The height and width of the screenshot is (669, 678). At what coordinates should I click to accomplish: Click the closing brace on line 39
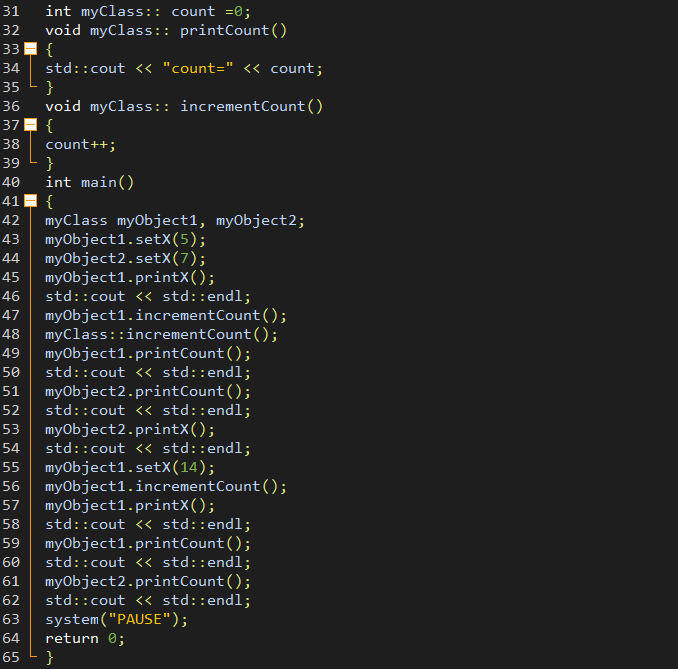click(49, 163)
